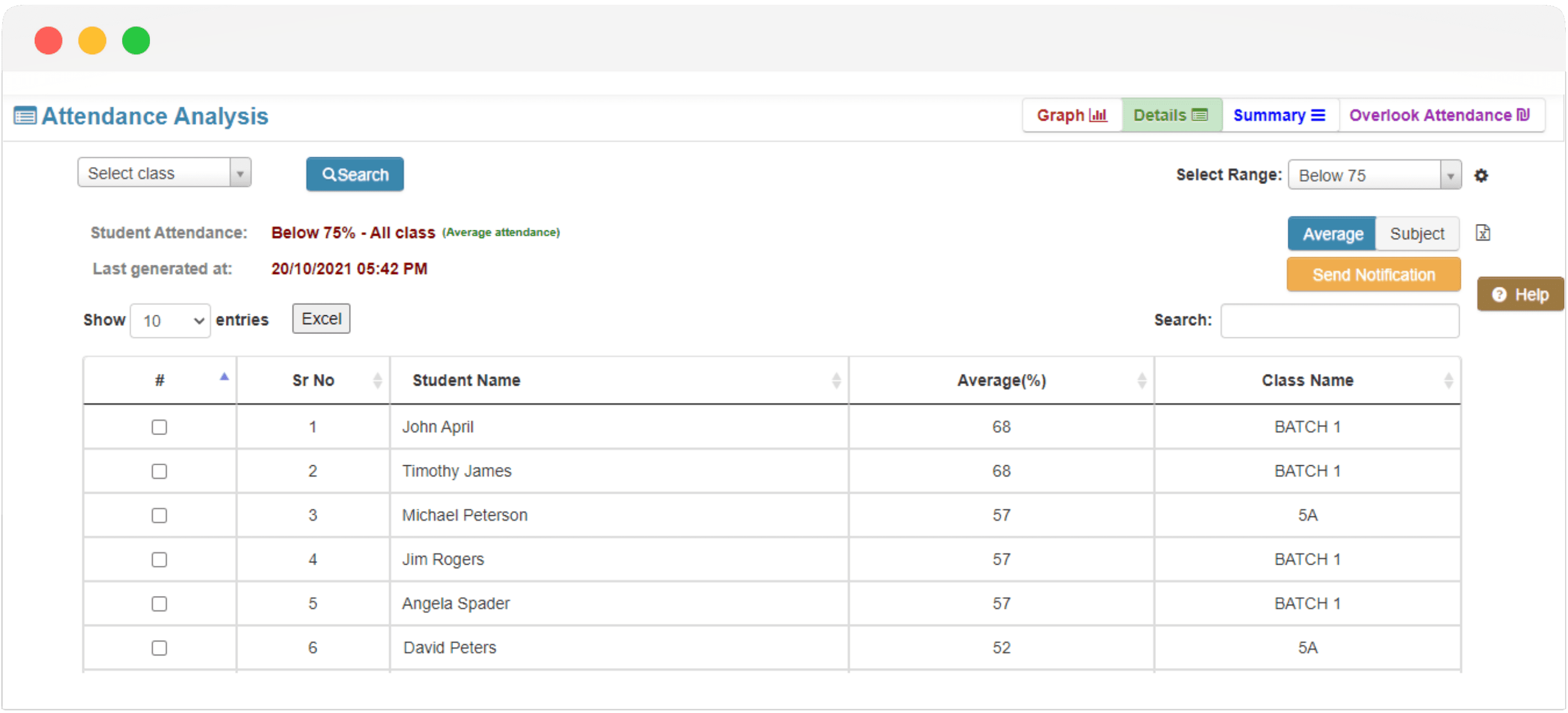This screenshot has width=1568, height=713.
Task: Switch view to Subject attendance
Action: tap(1416, 234)
